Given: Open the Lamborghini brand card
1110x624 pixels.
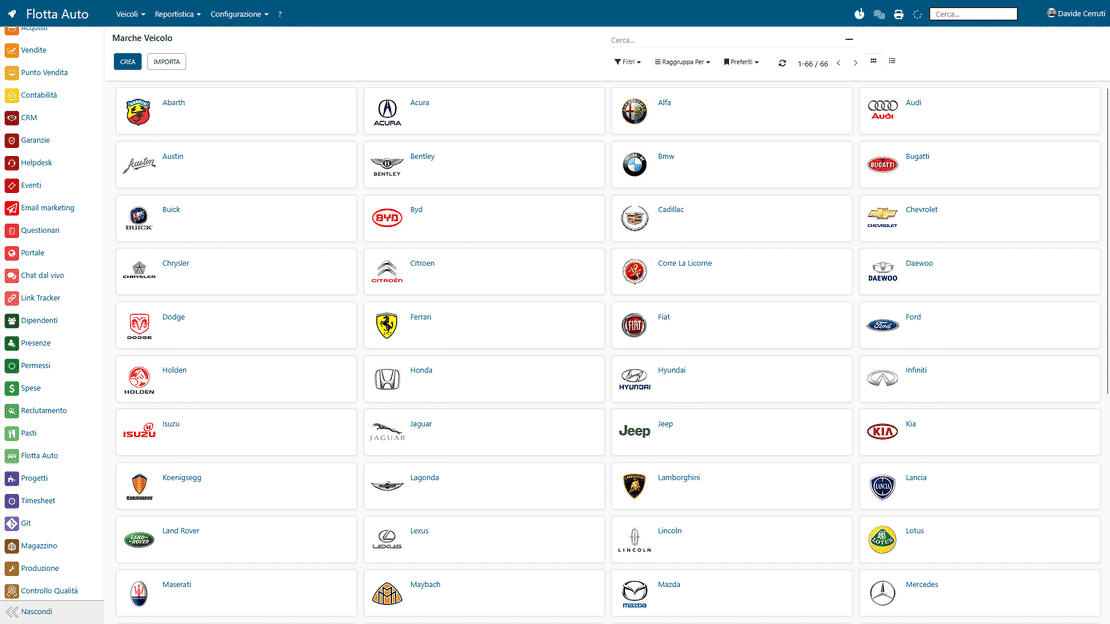Looking at the screenshot, I should tap(732, 486).
